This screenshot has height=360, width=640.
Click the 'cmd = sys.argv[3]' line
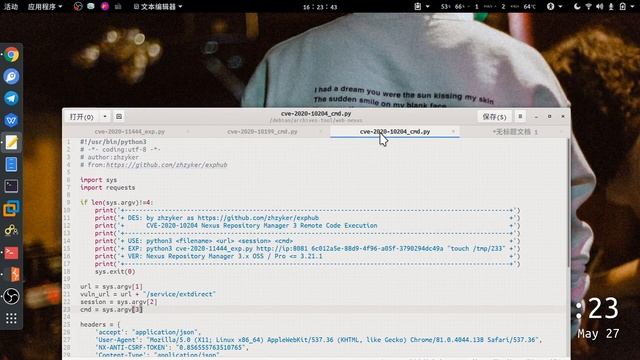click(111, 309)
